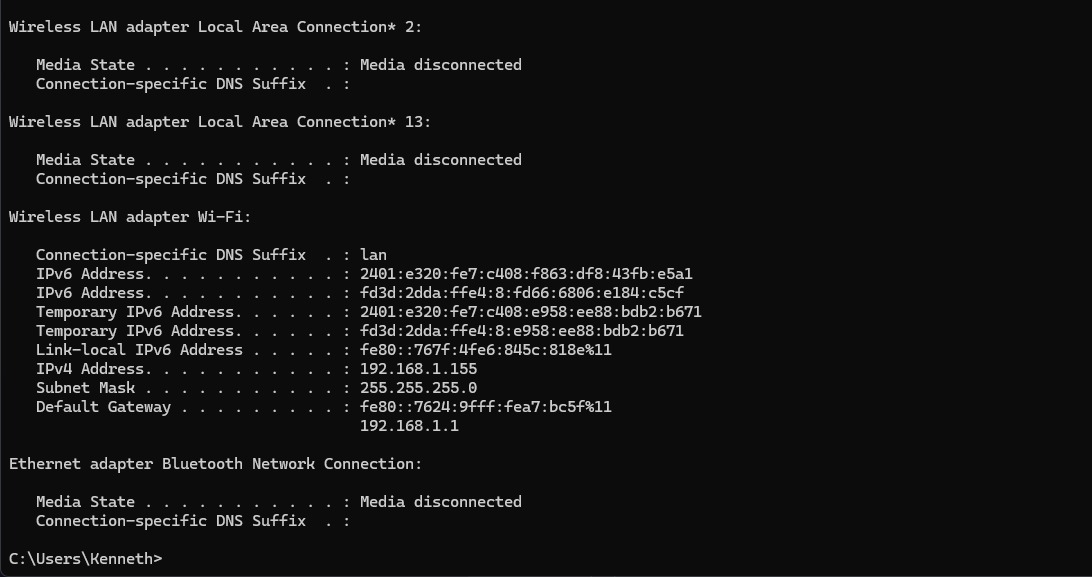Viewport: 1092px width, 577px height.
Task: Click the IPv4 Address value 192.168.1.155
Action: pos(419,369)
